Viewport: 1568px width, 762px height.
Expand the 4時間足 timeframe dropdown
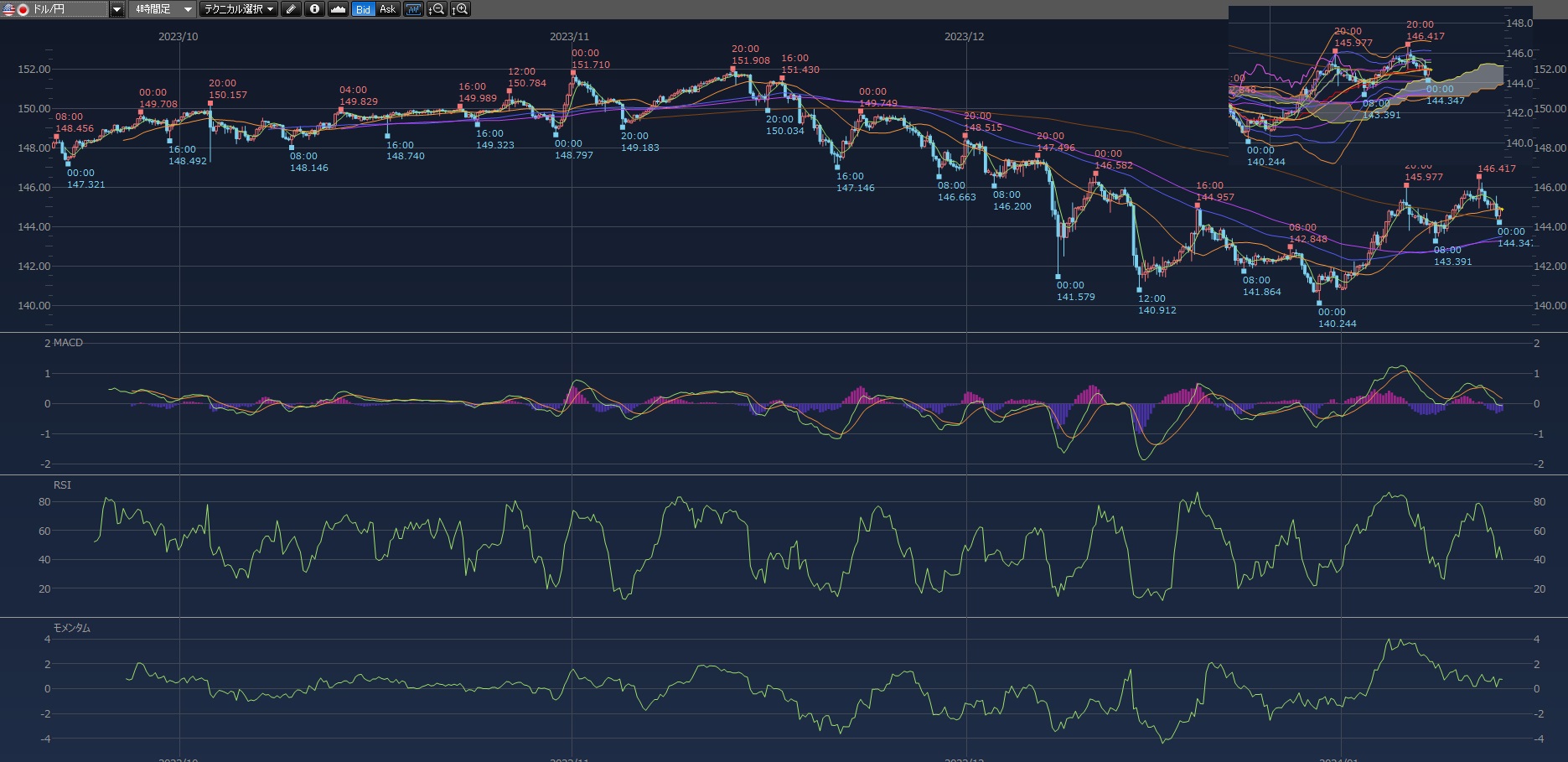(188, 9)
